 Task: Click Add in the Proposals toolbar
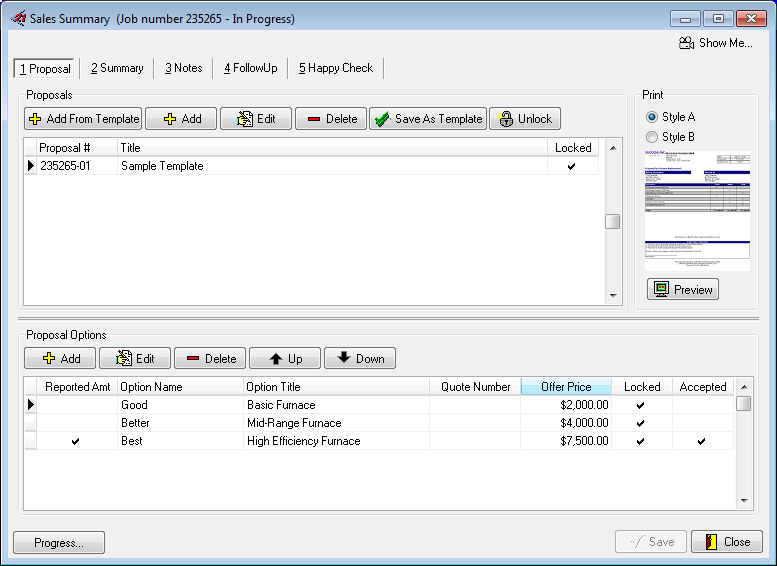point(181,119)
